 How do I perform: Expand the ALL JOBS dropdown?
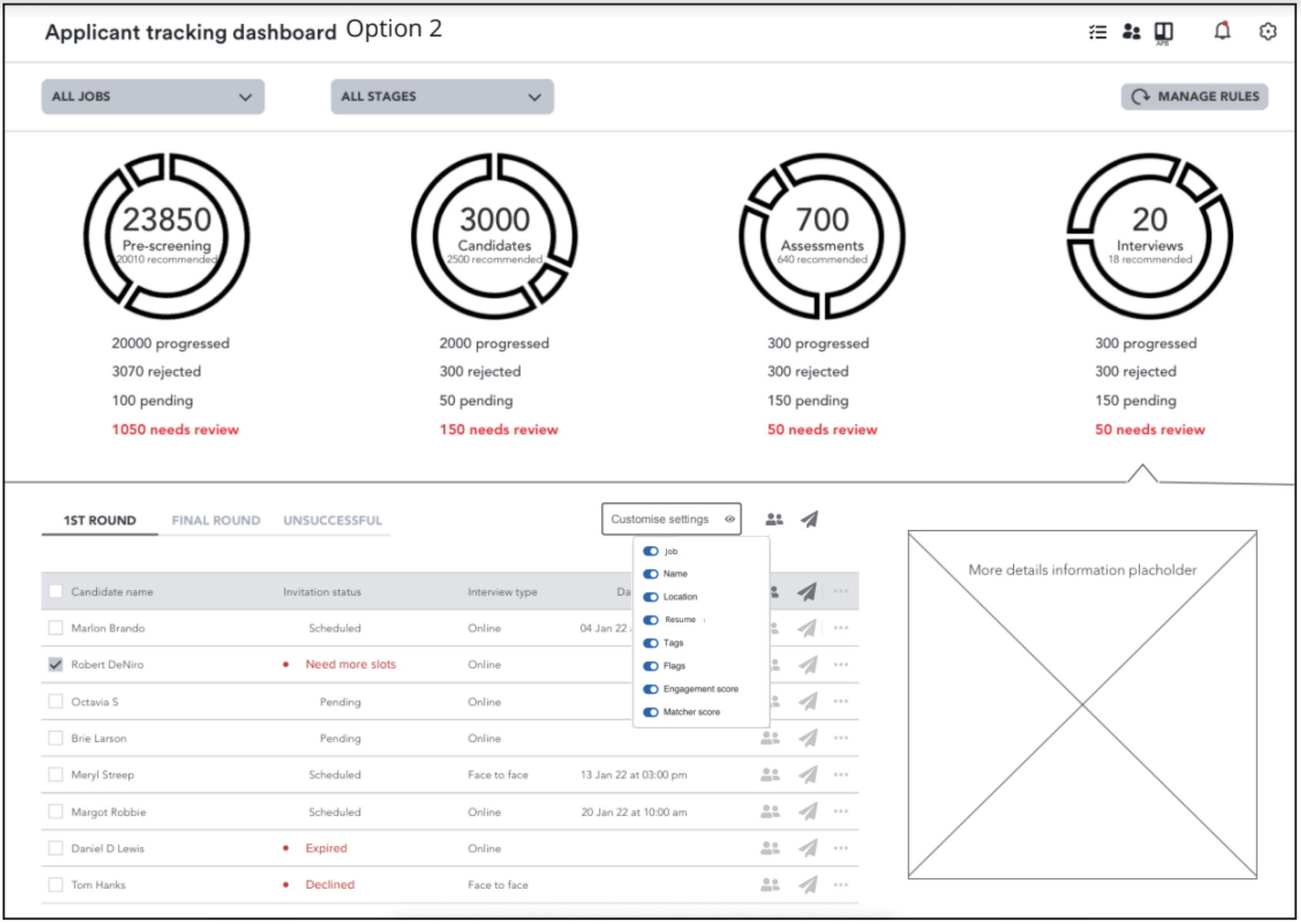(153, 97)
